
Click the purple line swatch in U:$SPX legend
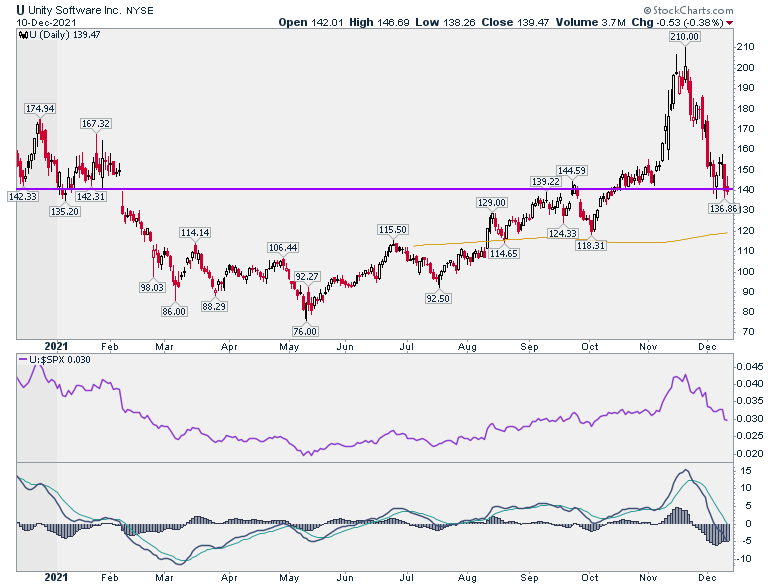22,360
